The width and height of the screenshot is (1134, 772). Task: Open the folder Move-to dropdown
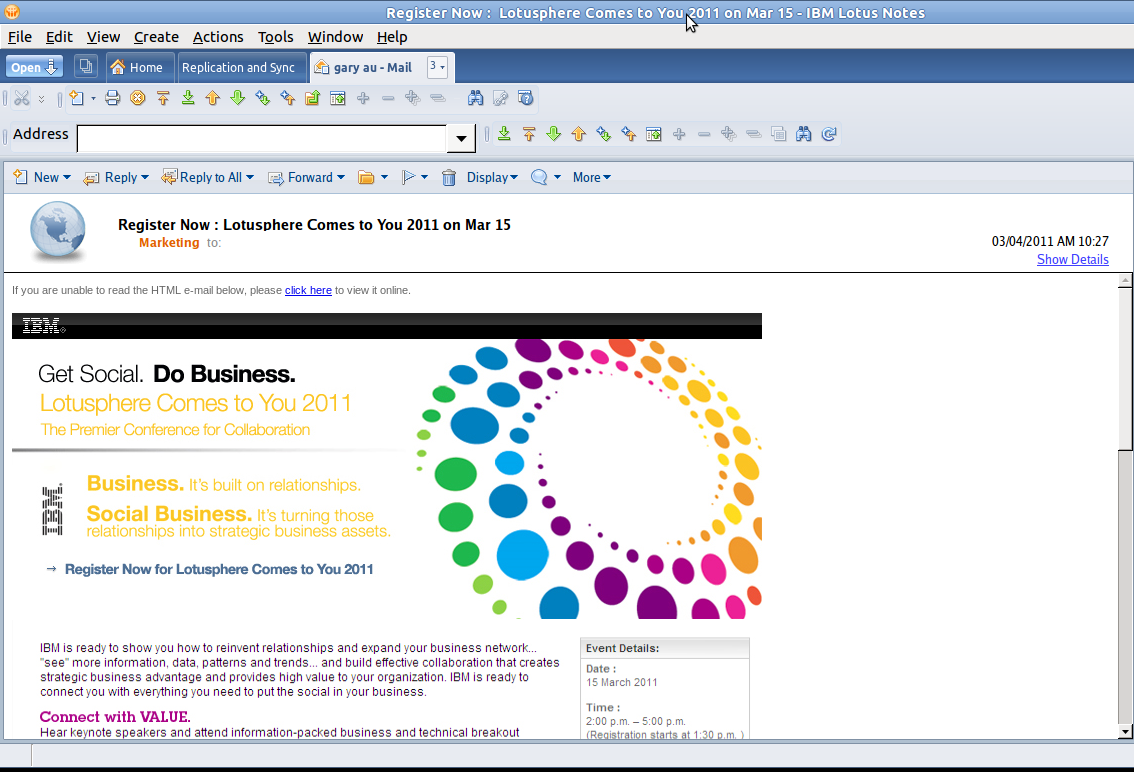coord(384,177)
